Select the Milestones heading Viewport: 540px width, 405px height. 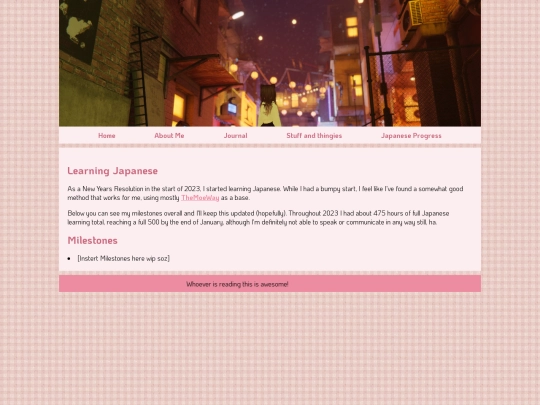tap(92, 240)
